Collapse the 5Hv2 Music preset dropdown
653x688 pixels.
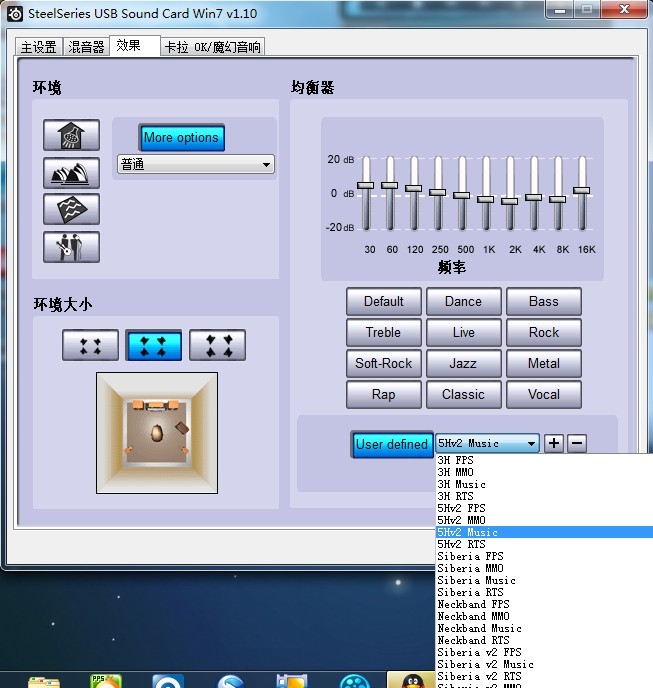(531, 444)
